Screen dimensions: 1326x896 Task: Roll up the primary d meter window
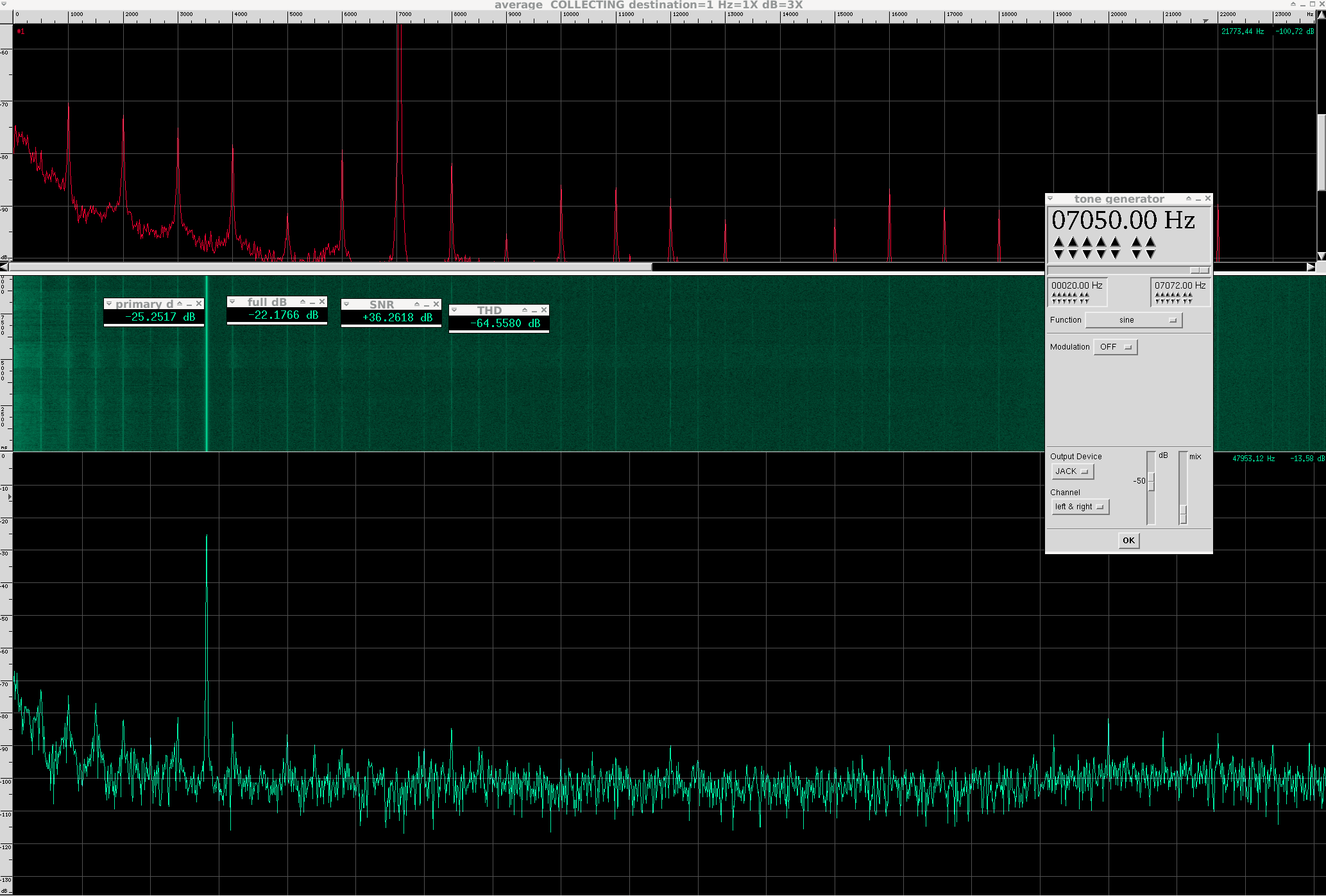(x=180, y=304)
